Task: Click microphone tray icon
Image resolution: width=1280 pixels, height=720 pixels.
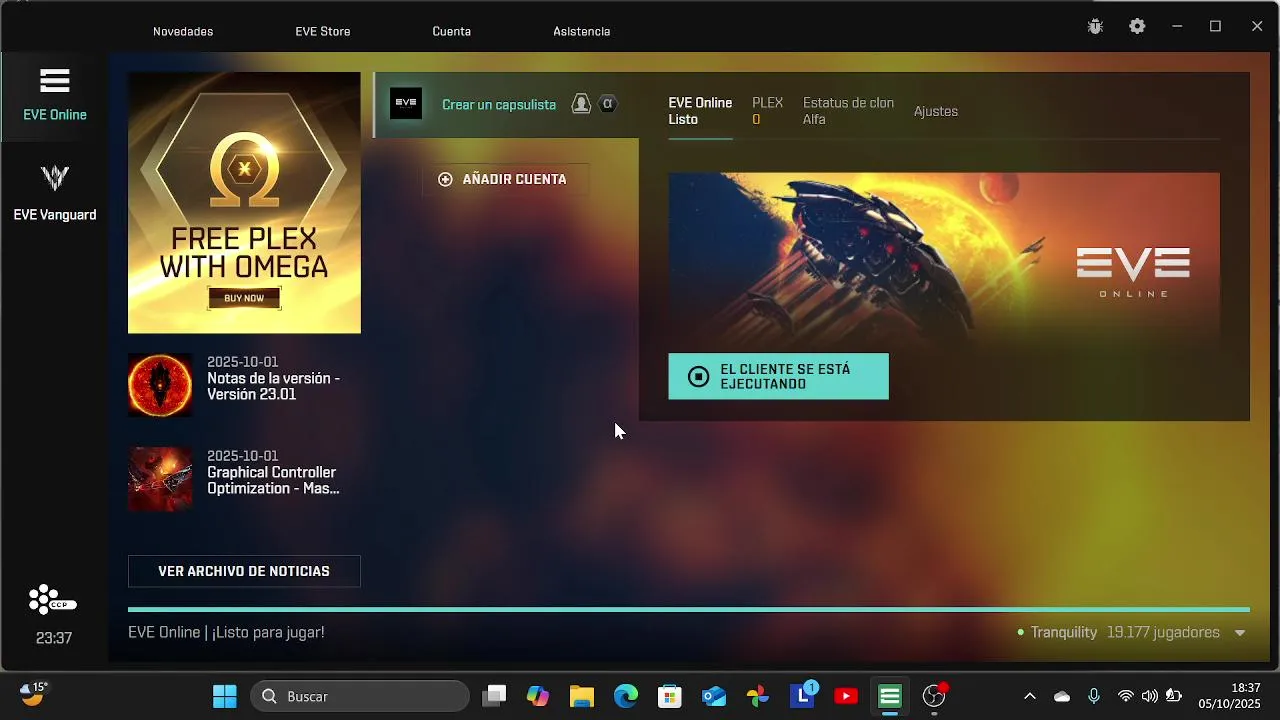Action: click(x=1094, y=696)
